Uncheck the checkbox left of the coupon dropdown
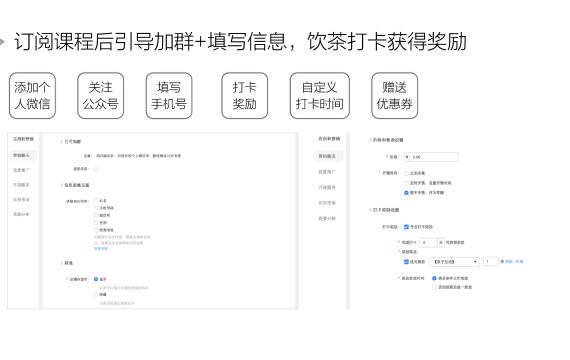570x360 pixels. (x=406, y=261)
